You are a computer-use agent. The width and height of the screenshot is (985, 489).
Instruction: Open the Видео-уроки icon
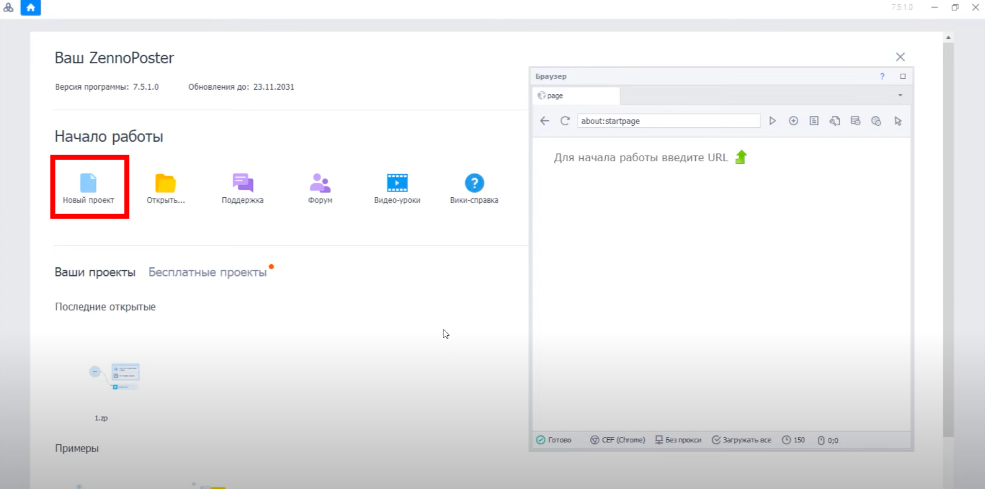[397, 183]
